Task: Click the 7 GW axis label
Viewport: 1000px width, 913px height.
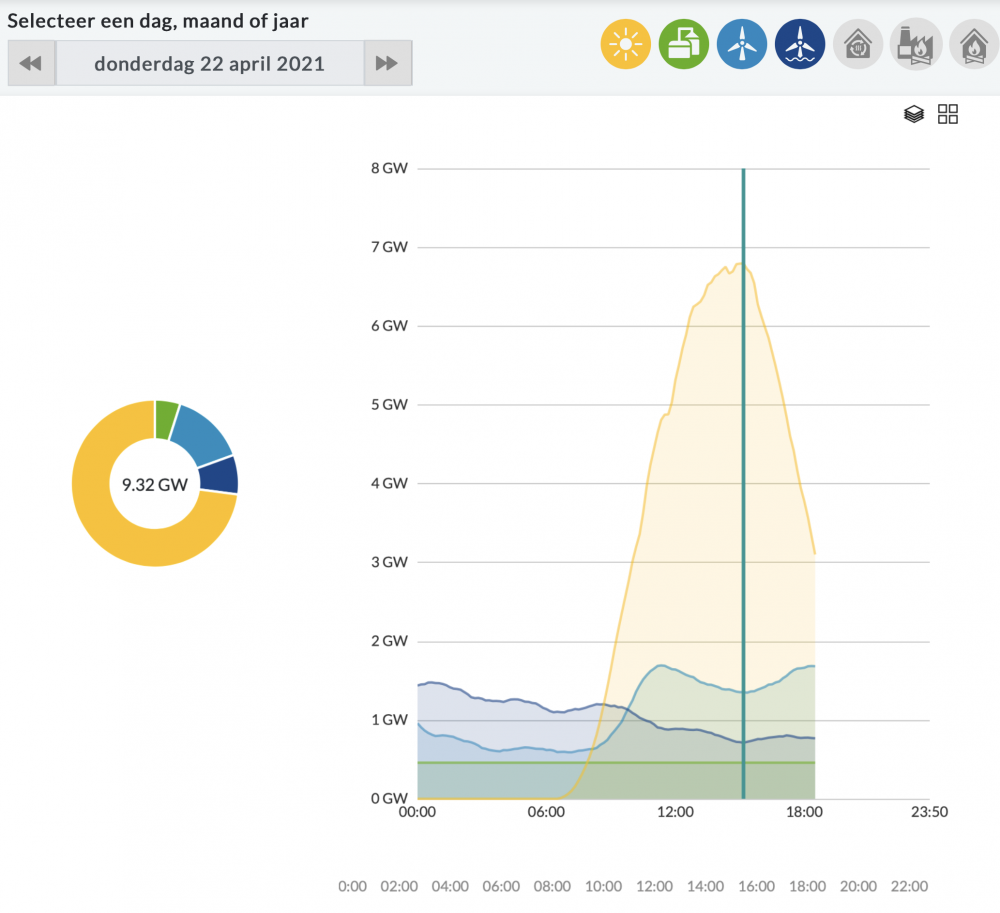Action: (x=389, y=247)
